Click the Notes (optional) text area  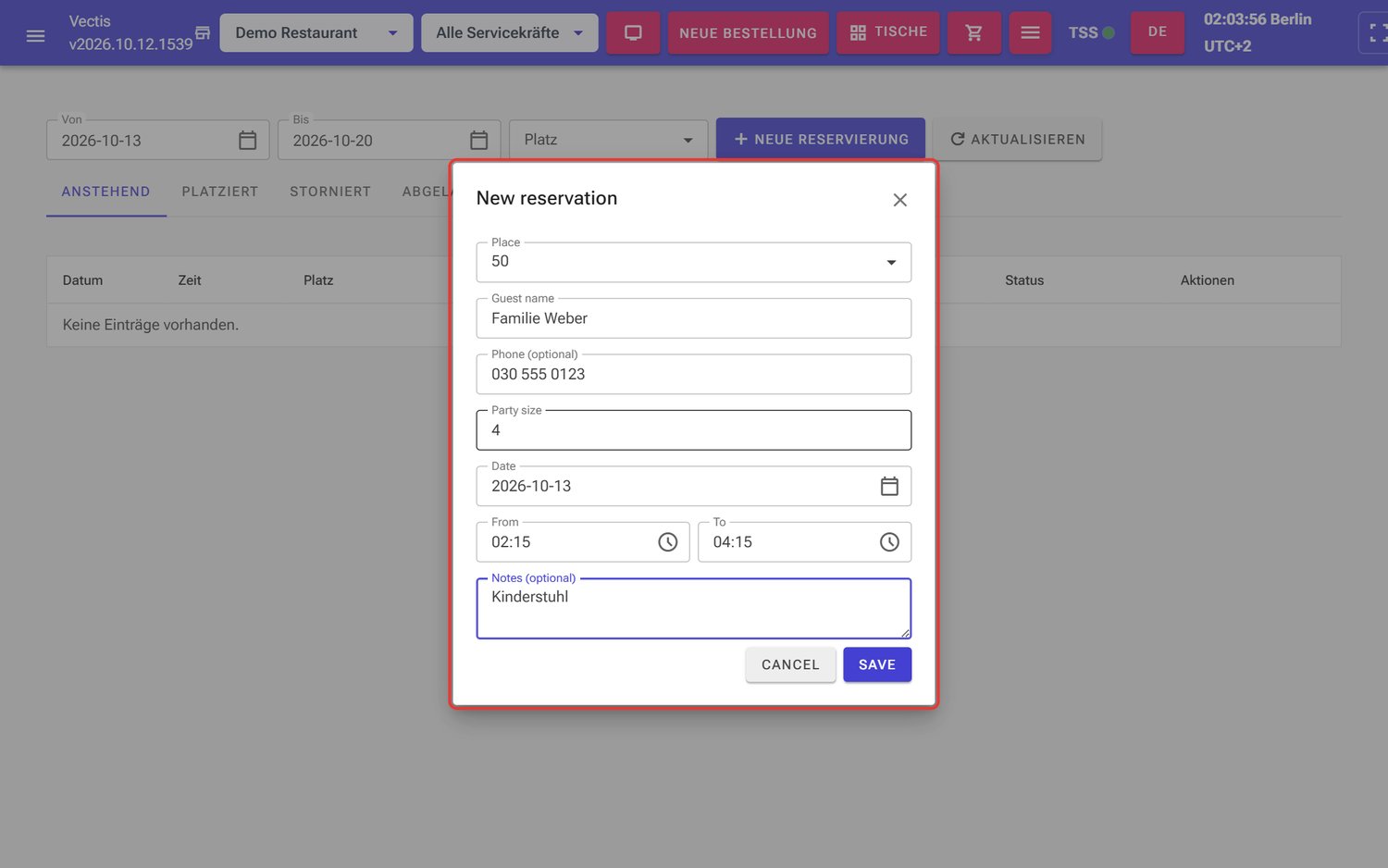694,609
